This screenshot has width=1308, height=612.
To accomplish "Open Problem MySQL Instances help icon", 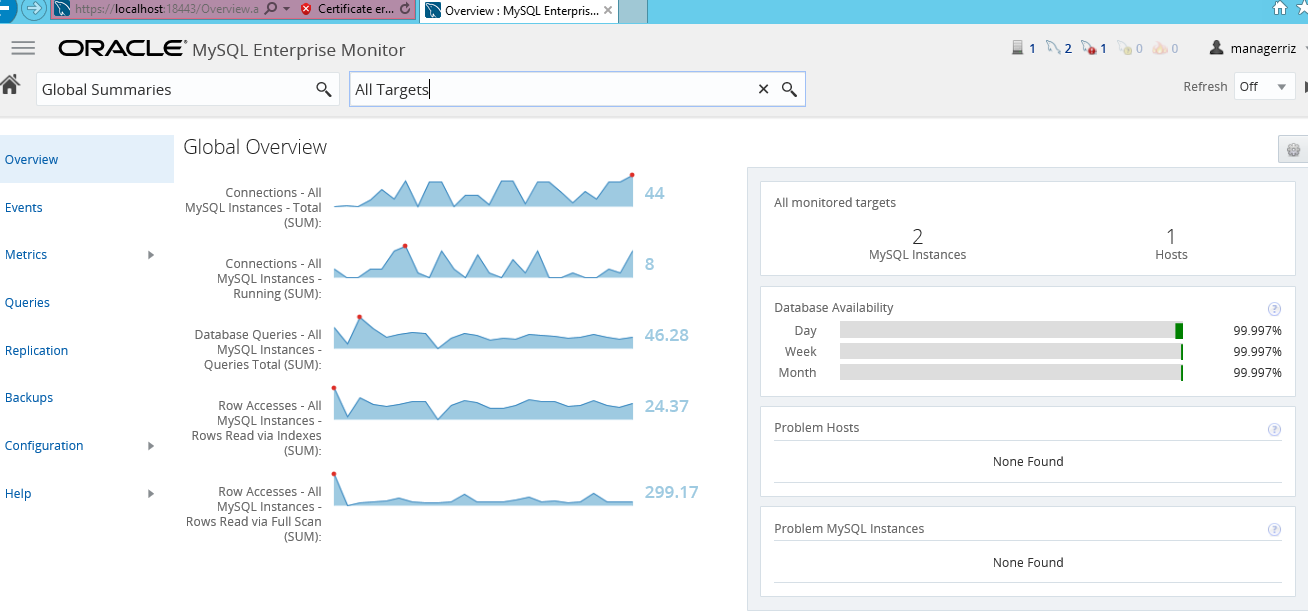I will (x=1274, y=530).
